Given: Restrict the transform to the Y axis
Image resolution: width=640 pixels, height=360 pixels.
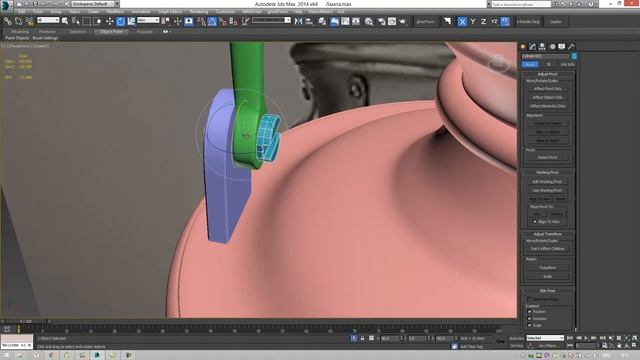Looking at the screenshot, I should pos(473,22).
